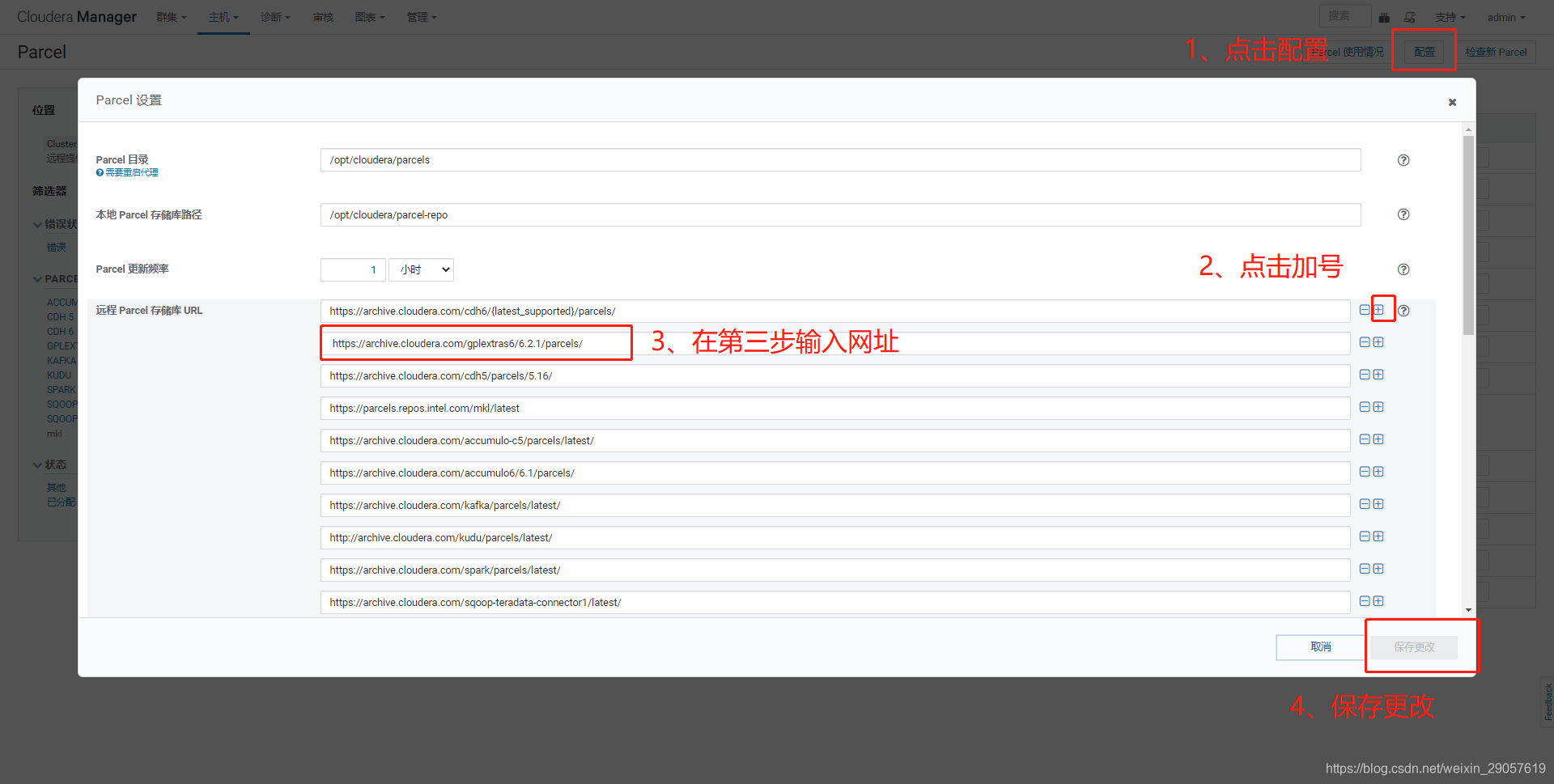Image resolution: width=1554 pixels, height=784 pixels.
Task: Add row after sqoop-teradata-connector1 URL
Action: pos(1378,601)
